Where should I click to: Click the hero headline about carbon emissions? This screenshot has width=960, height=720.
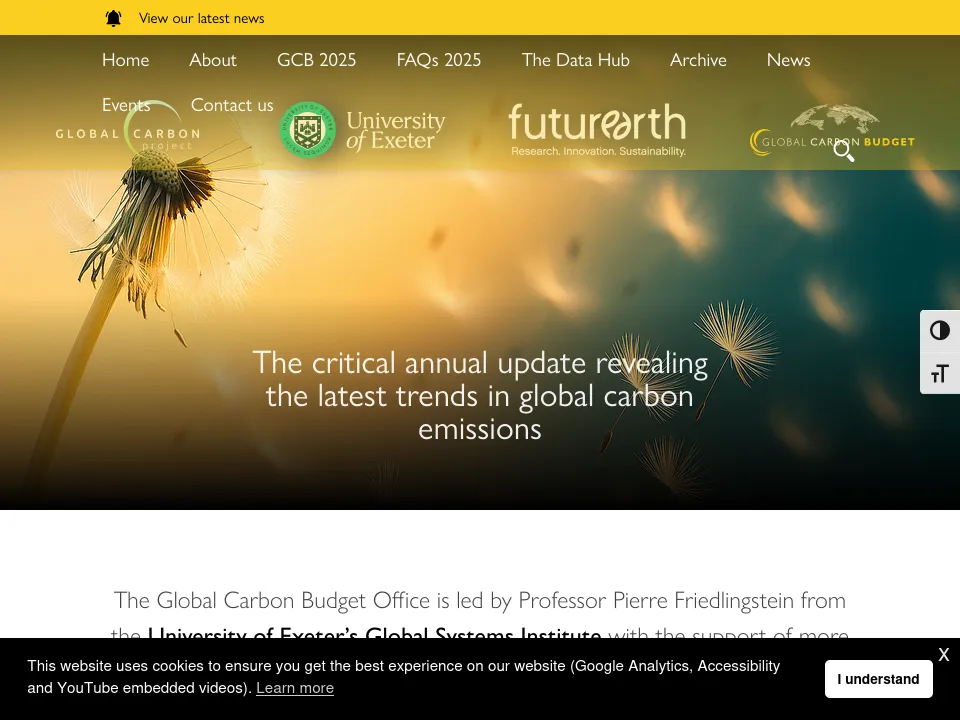tap(480, 396)
